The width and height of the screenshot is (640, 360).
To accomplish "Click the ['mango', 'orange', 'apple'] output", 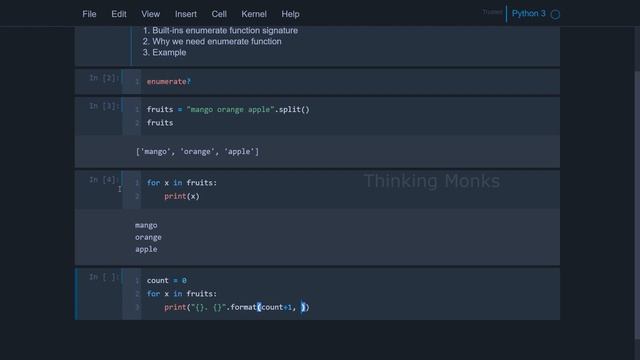I will pos(197,151).
